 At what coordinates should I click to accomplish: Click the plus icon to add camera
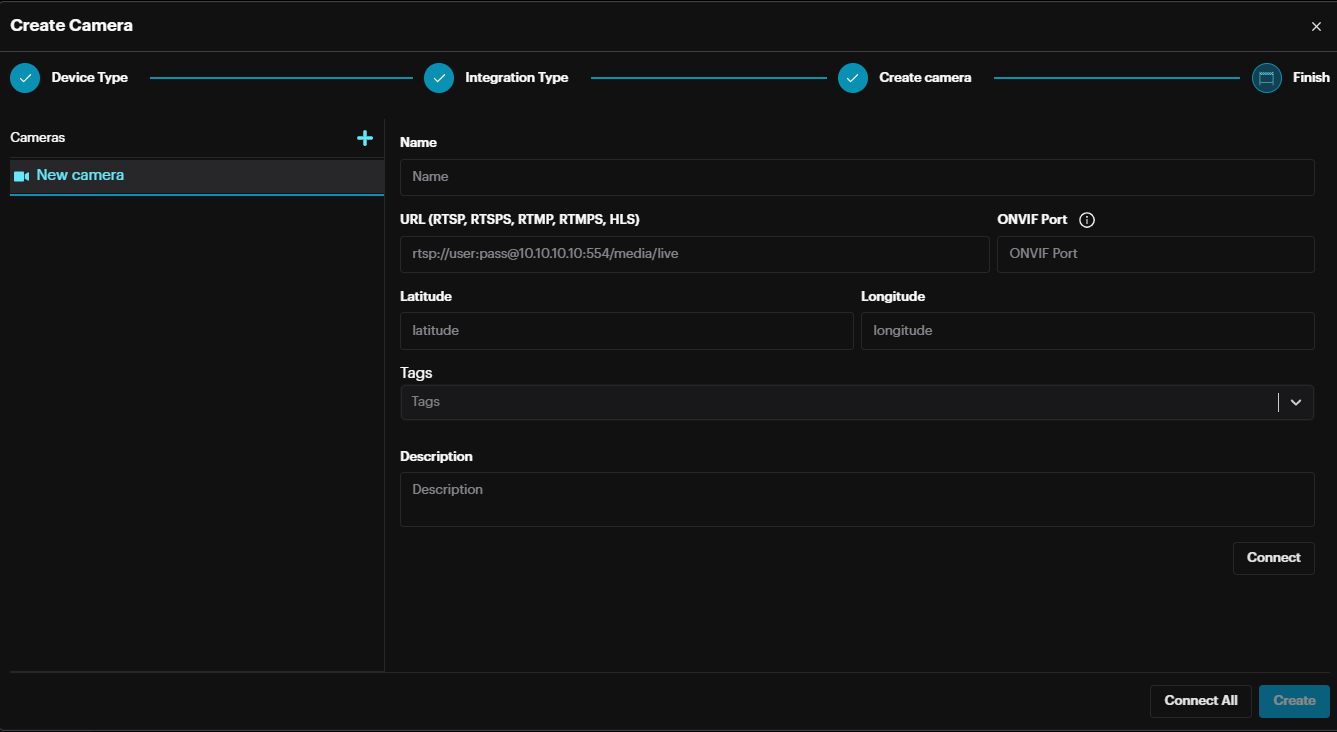pos(365,138)
